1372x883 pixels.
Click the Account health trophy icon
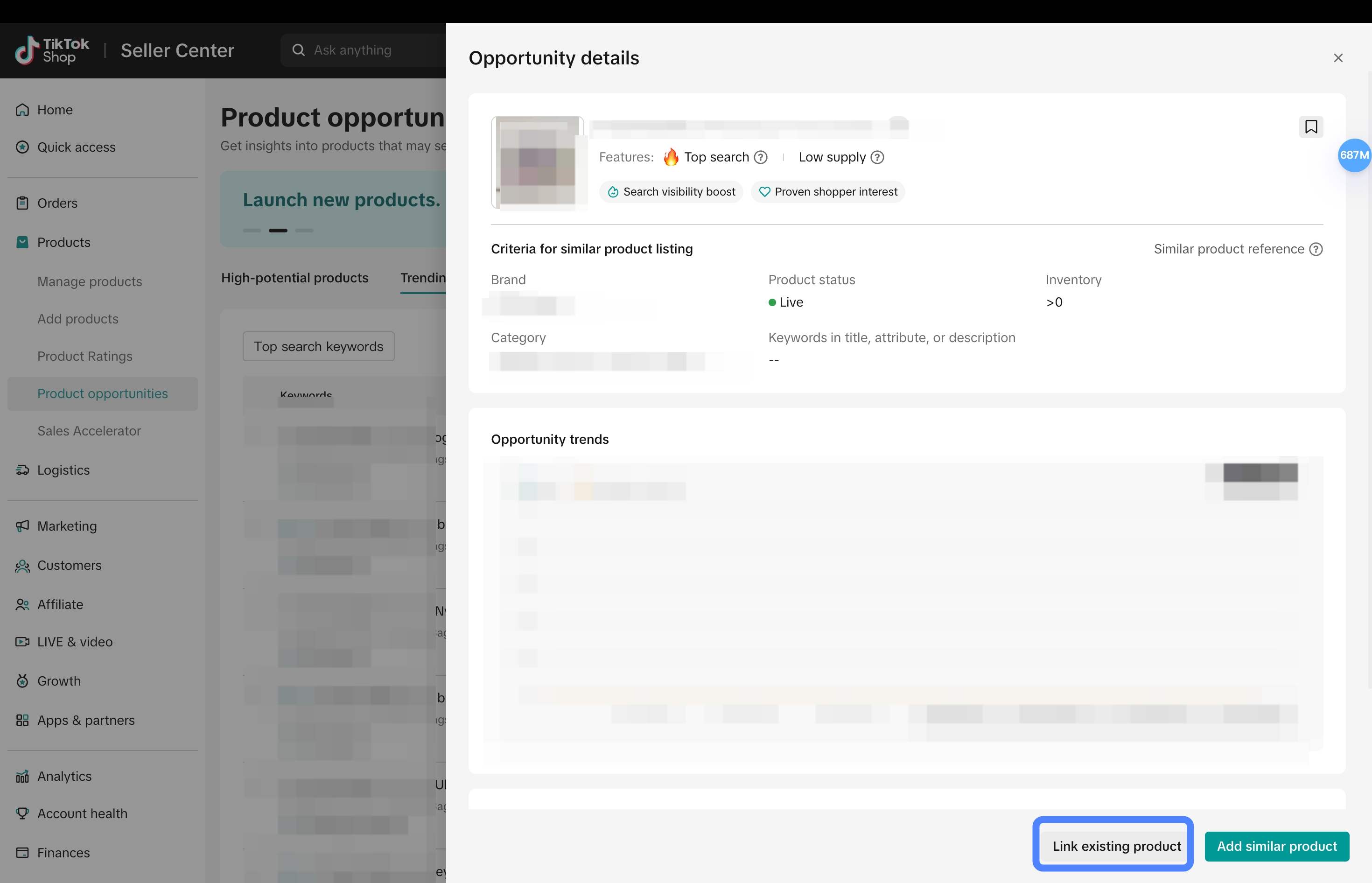tap(22, 813)
